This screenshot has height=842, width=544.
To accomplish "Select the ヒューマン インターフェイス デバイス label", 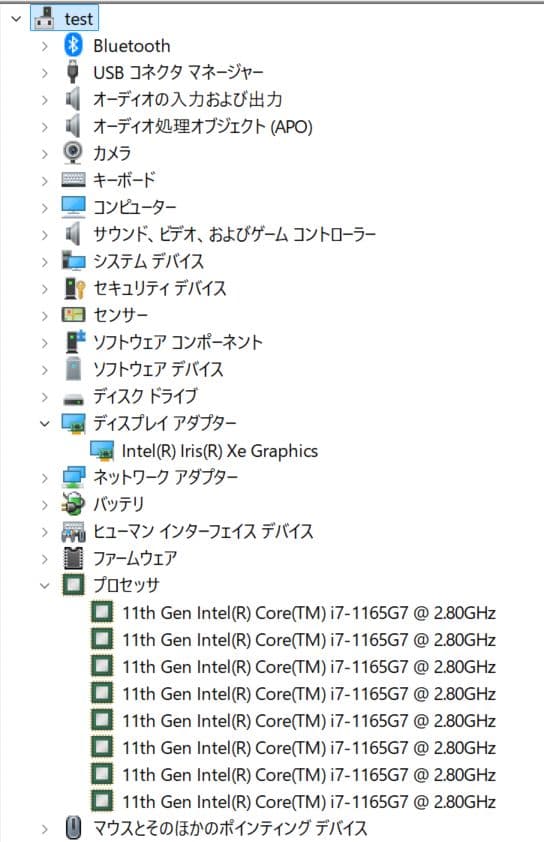I will 203,532.
